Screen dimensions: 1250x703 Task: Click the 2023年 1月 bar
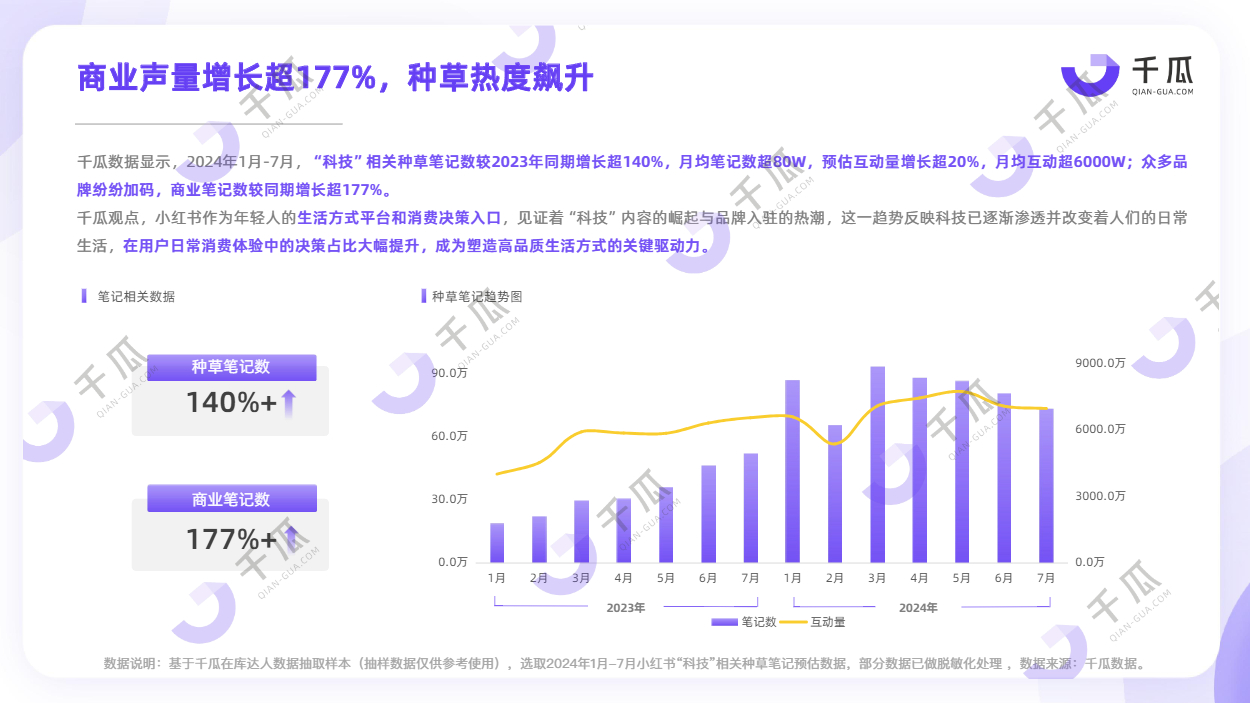pyautogui.click(x=497, y=543)
